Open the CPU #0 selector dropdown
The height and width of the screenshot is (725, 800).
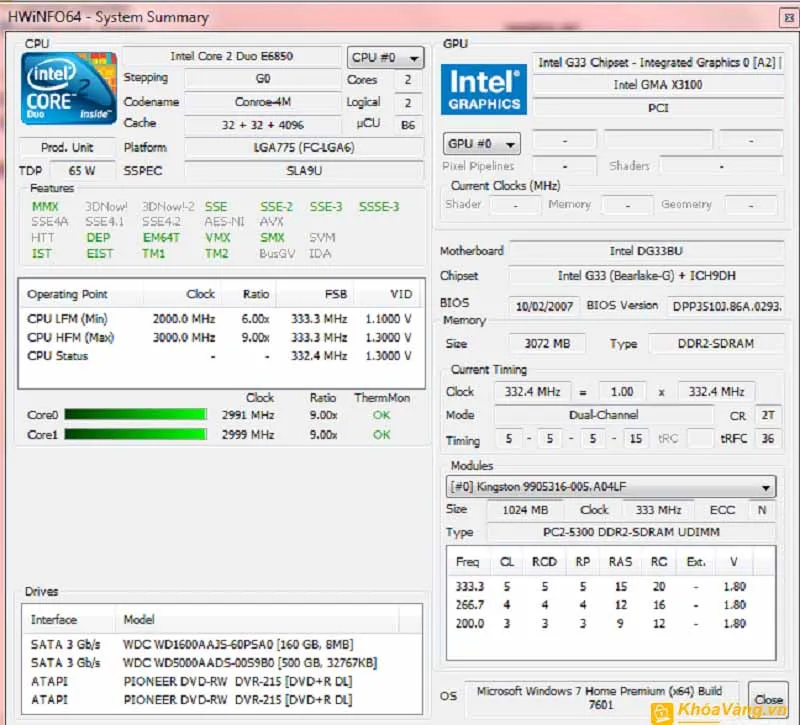click(x=386, y=58)
